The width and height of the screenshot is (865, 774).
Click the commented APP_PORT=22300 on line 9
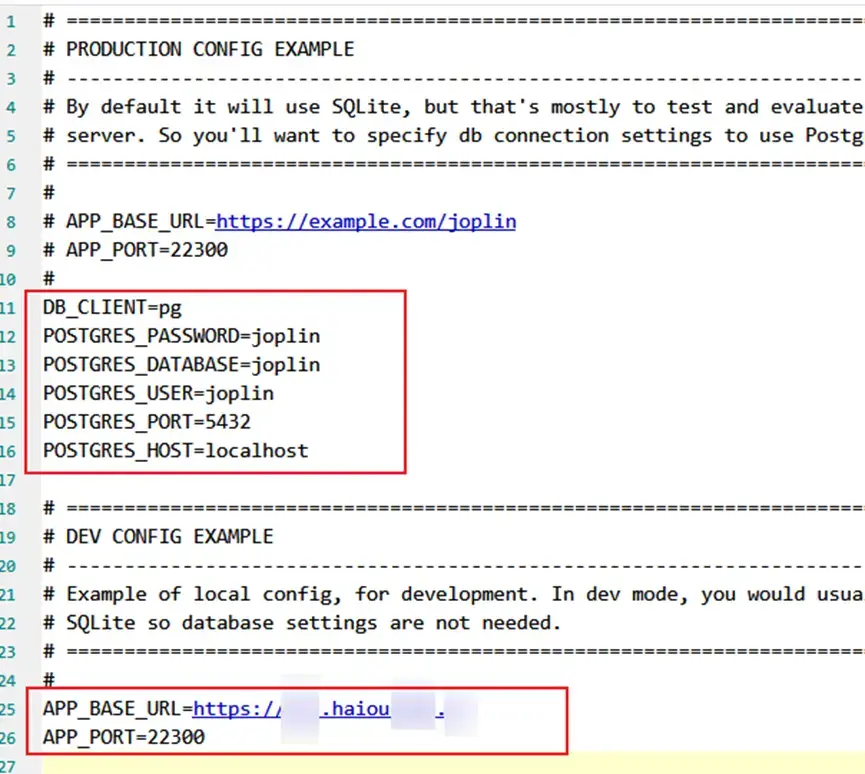tap(146, 250)
